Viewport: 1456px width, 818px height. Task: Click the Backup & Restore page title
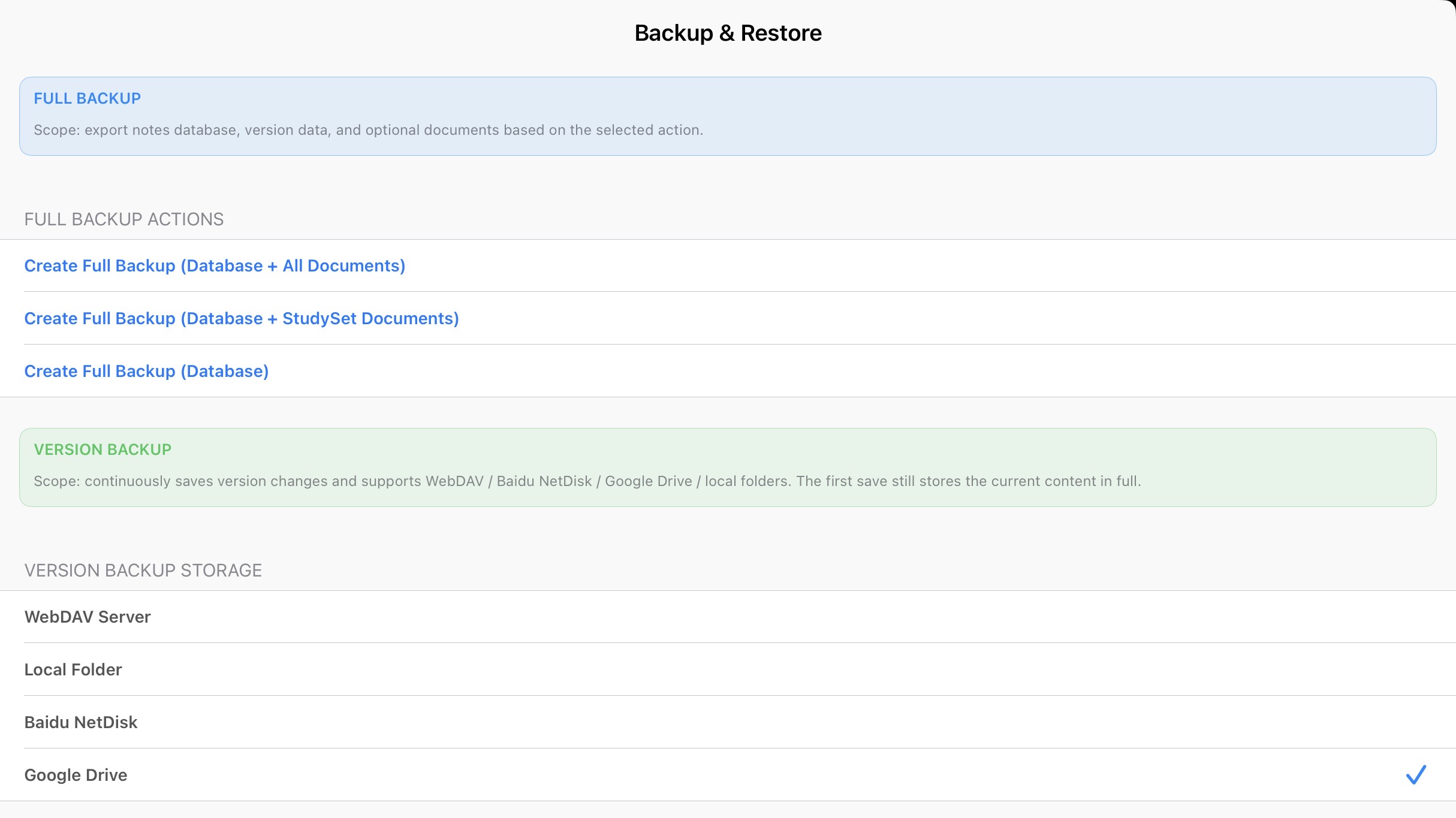728,33
